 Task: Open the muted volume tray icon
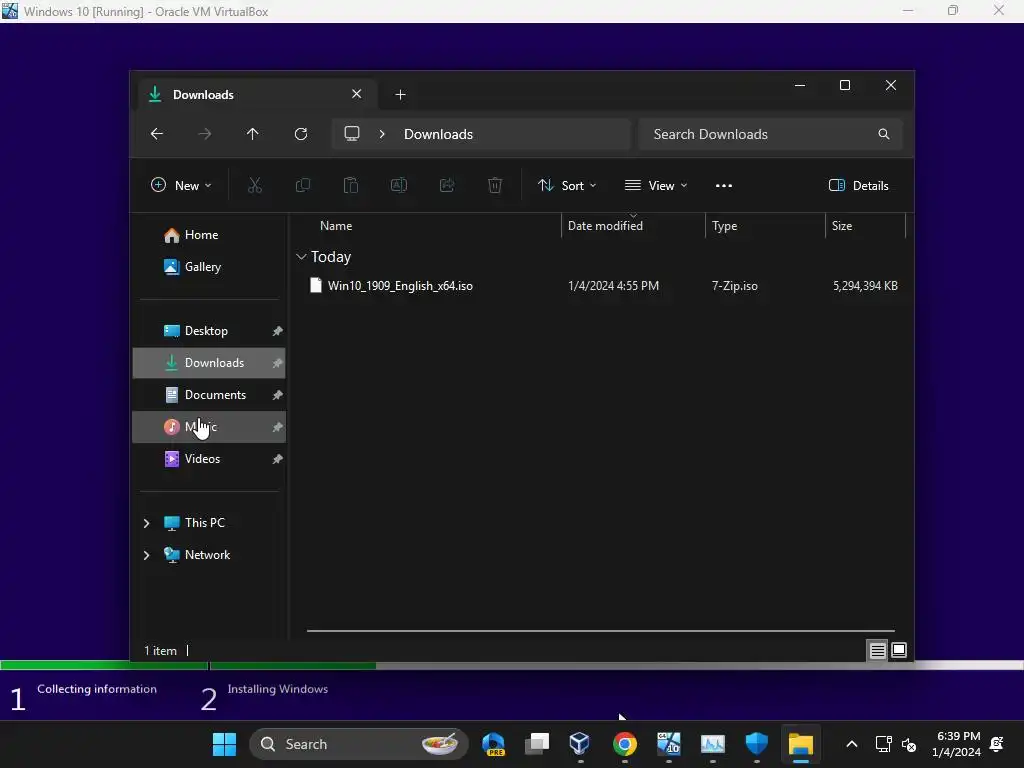pos(909,744)
